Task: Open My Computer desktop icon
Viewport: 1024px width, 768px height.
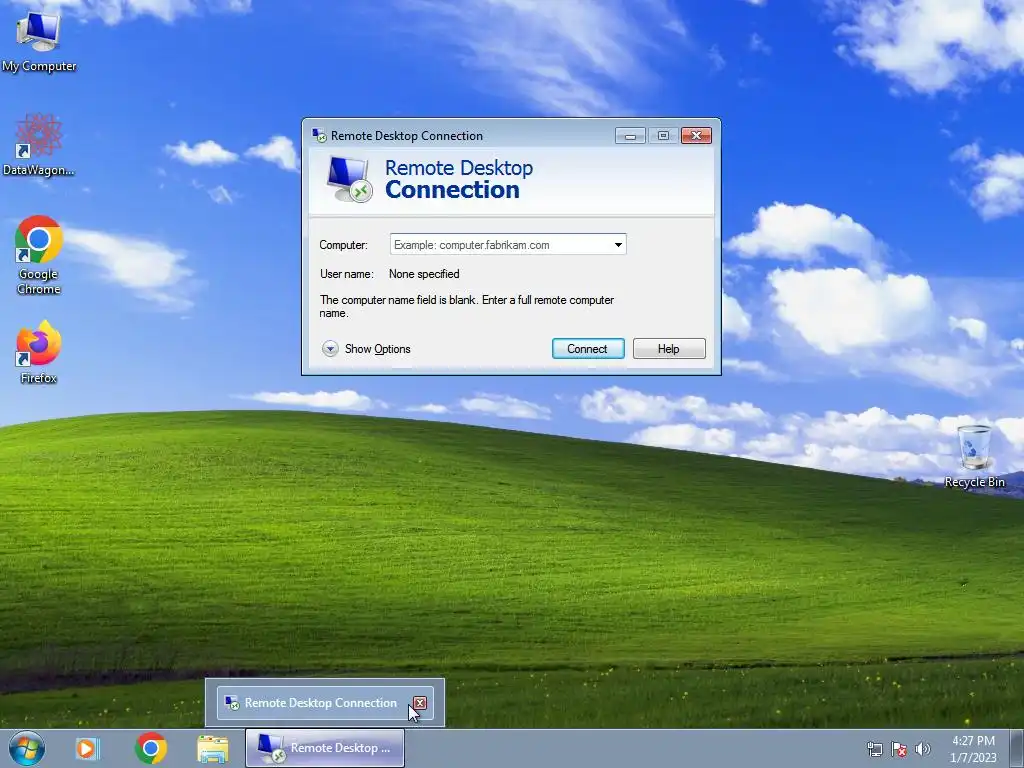Action: point(39,41)
